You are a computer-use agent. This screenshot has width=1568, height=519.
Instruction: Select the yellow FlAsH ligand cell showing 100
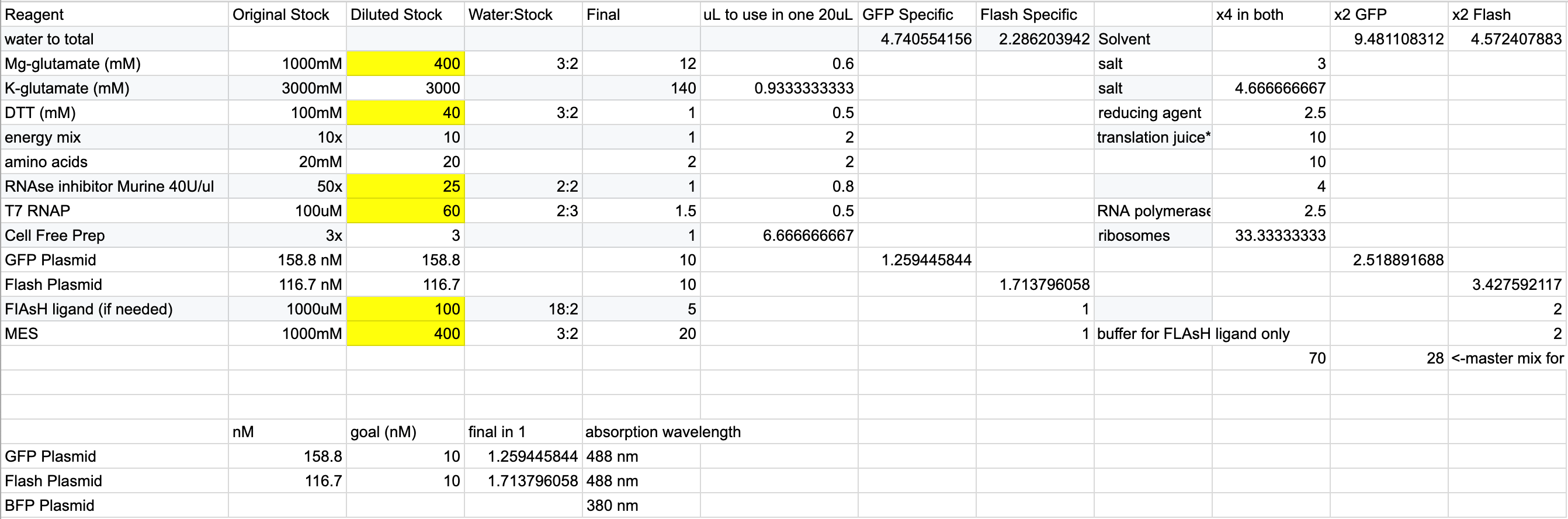point(405,309)
